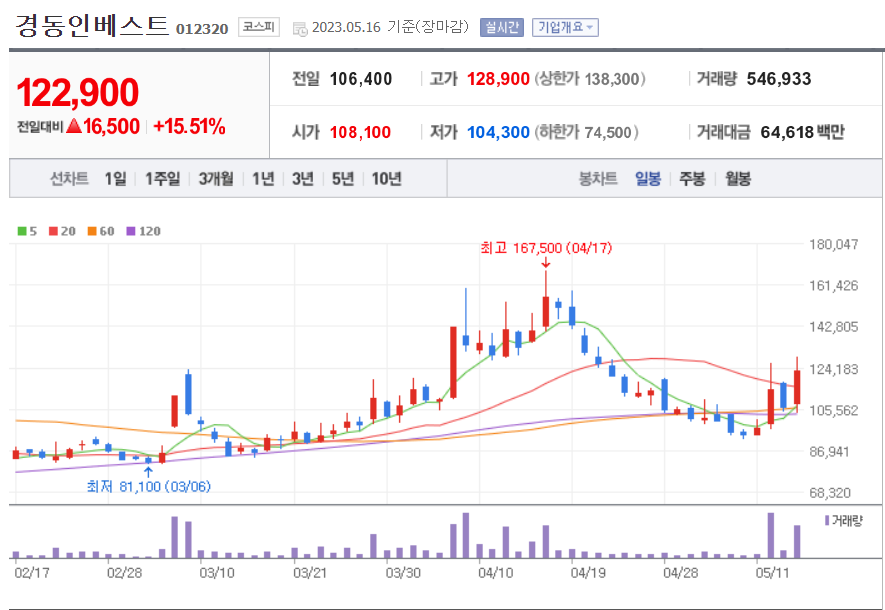The height and width of the screenshot is (610, 885).
Task: Select the 1일 line chart tab
Action: coord(115,179)
